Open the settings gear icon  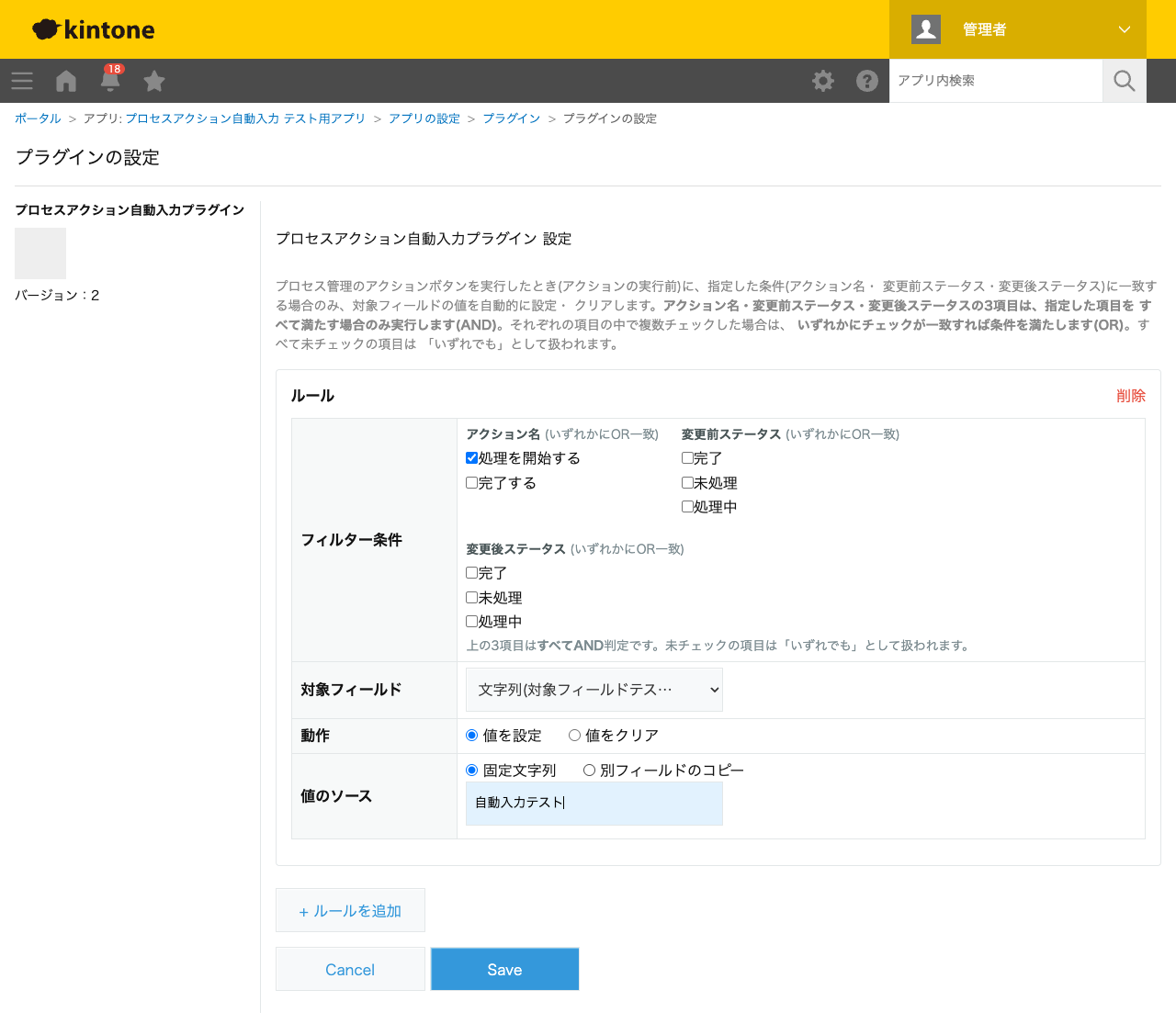tap(823, 81)
